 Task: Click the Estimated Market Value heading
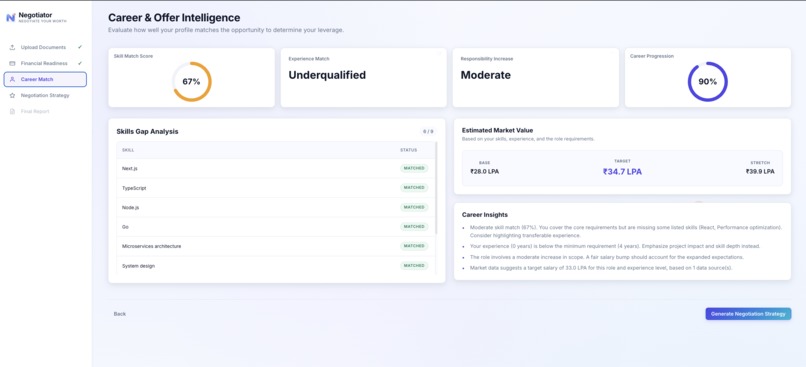click(498, 131)
